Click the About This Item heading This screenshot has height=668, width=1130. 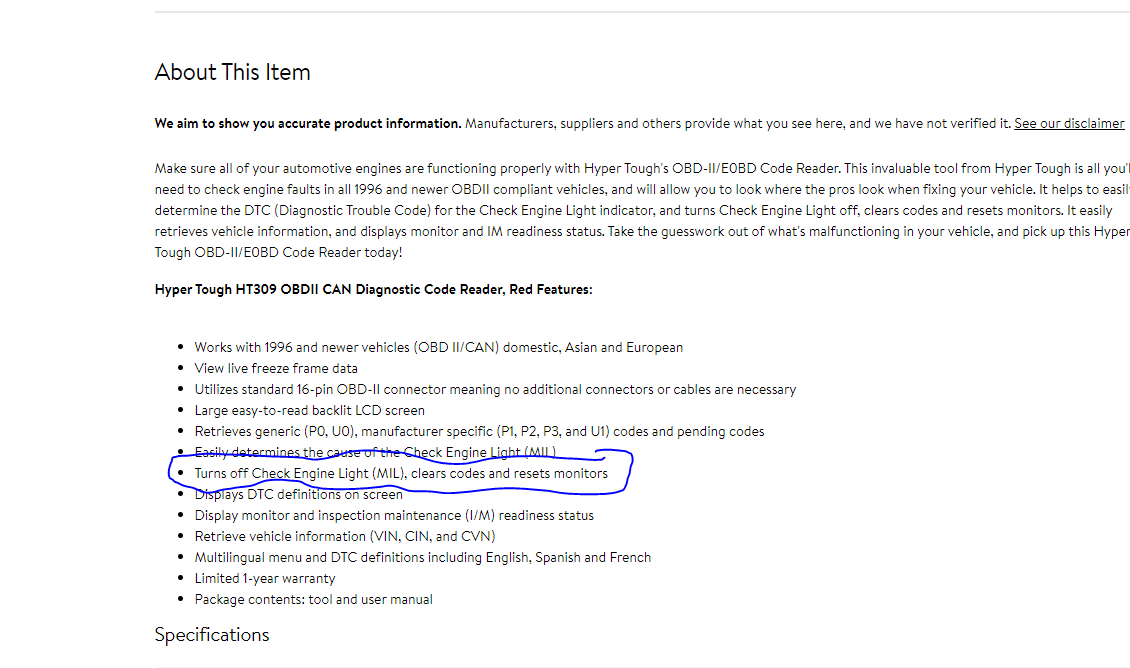(232, 72)
